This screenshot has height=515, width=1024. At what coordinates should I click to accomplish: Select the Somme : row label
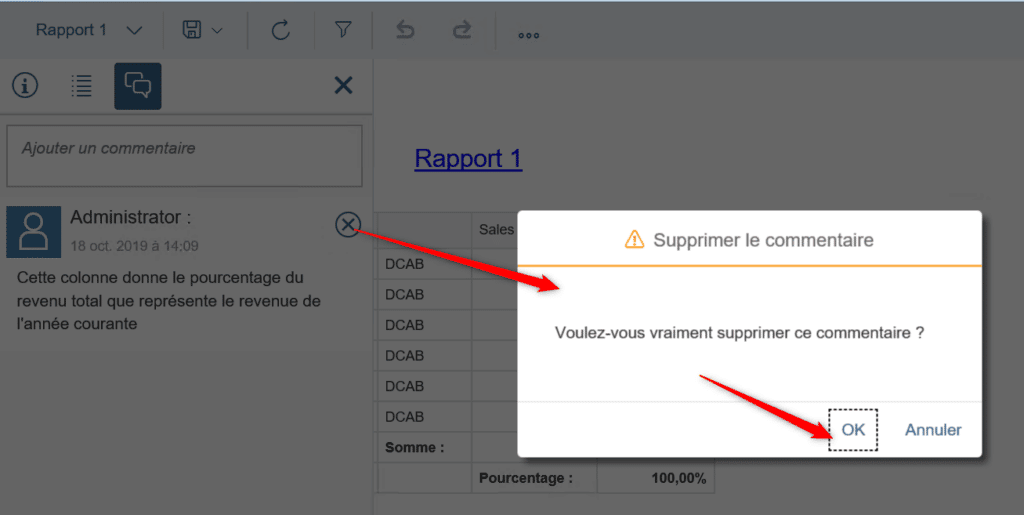(415, 447)
